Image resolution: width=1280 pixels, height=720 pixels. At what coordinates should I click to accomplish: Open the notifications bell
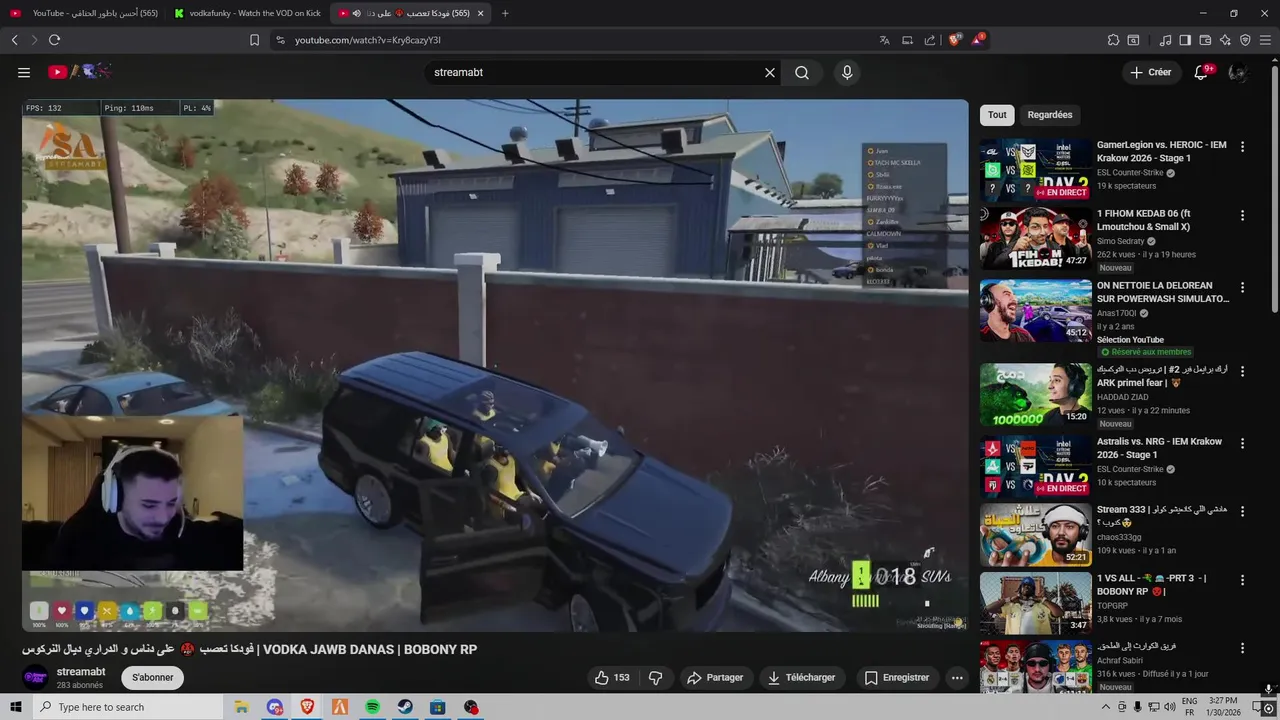(1202, 72)
